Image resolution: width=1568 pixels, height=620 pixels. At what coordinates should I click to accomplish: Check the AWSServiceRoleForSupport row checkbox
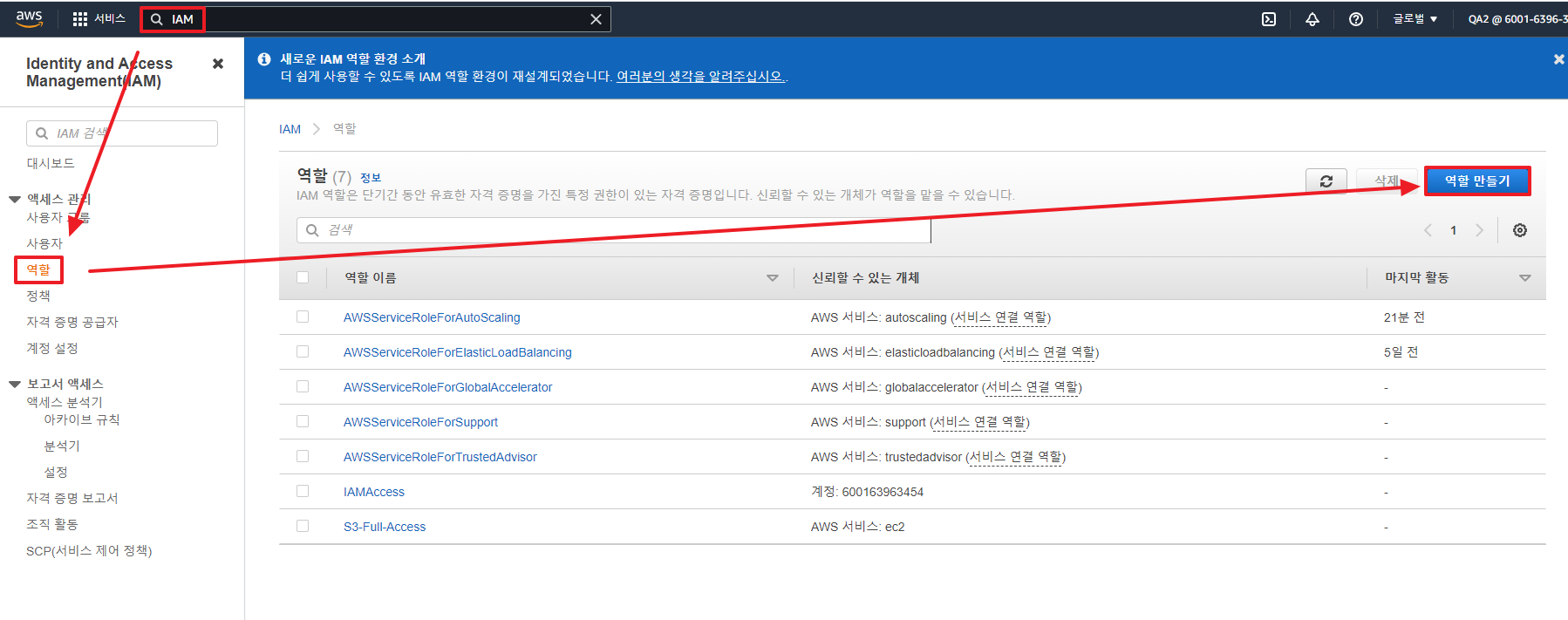(303, 421)
